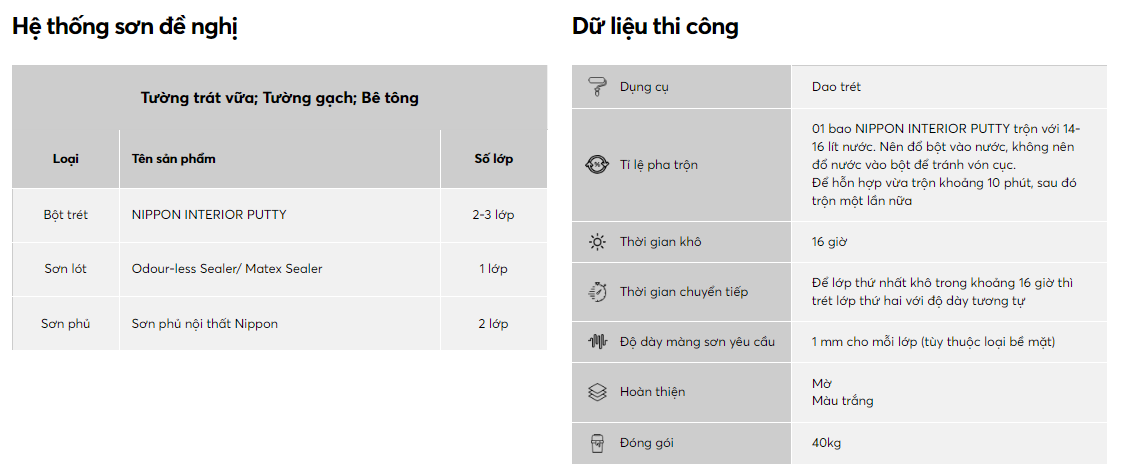
Task: Click the thickness wave icon beside Độ dày màng sơn
Action: (x=597, y=342)
